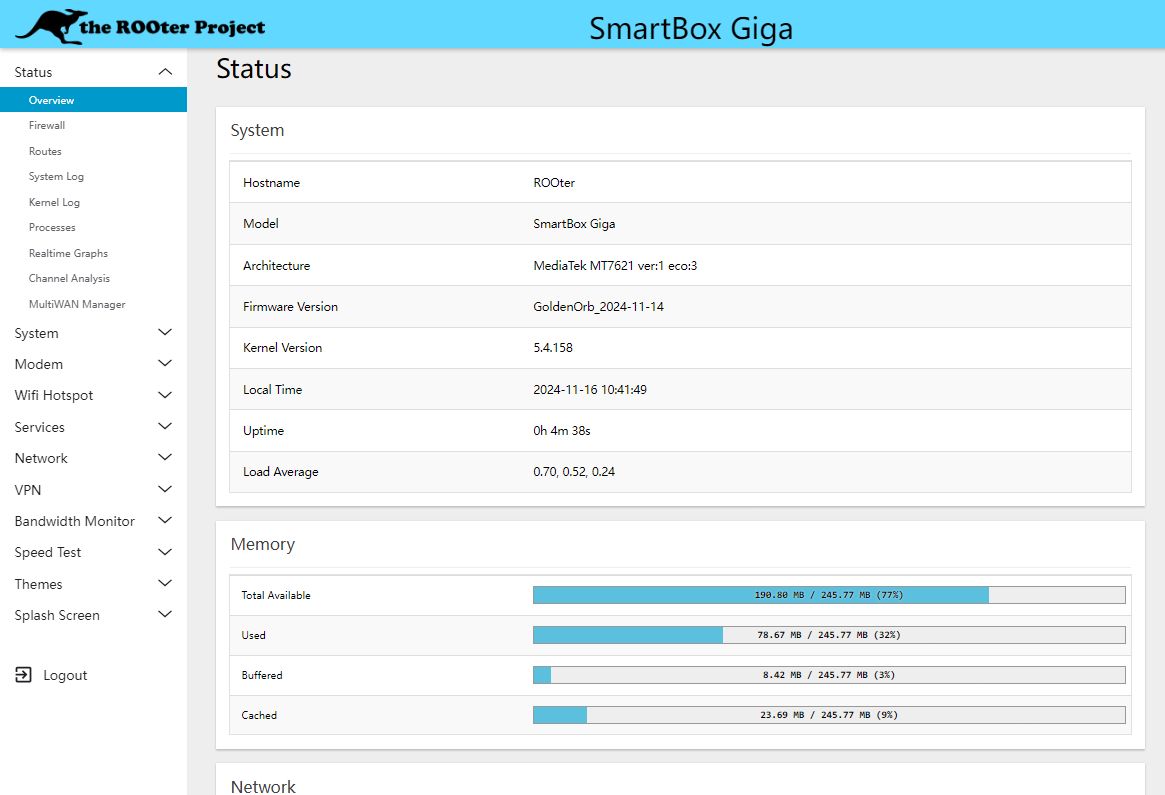The height and width of the screenshot is (795, 1165).
Task: View the Kernel Log page
Action: tap(54, 202)
